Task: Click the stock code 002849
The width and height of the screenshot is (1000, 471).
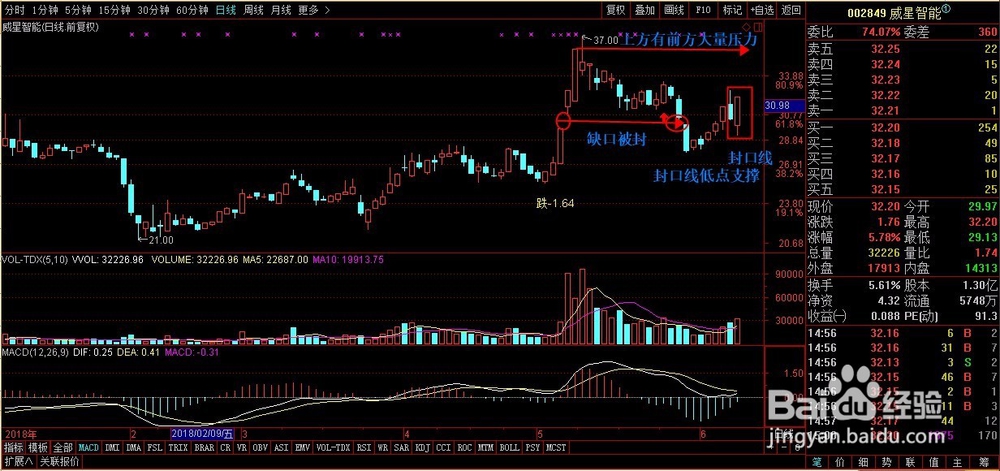Action: [869, 13]
